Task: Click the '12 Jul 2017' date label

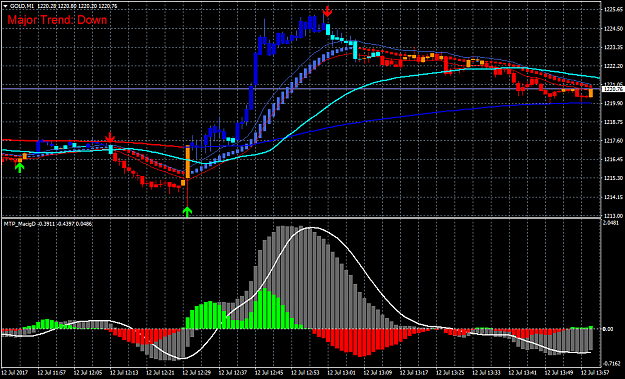Action: [15, 373]
